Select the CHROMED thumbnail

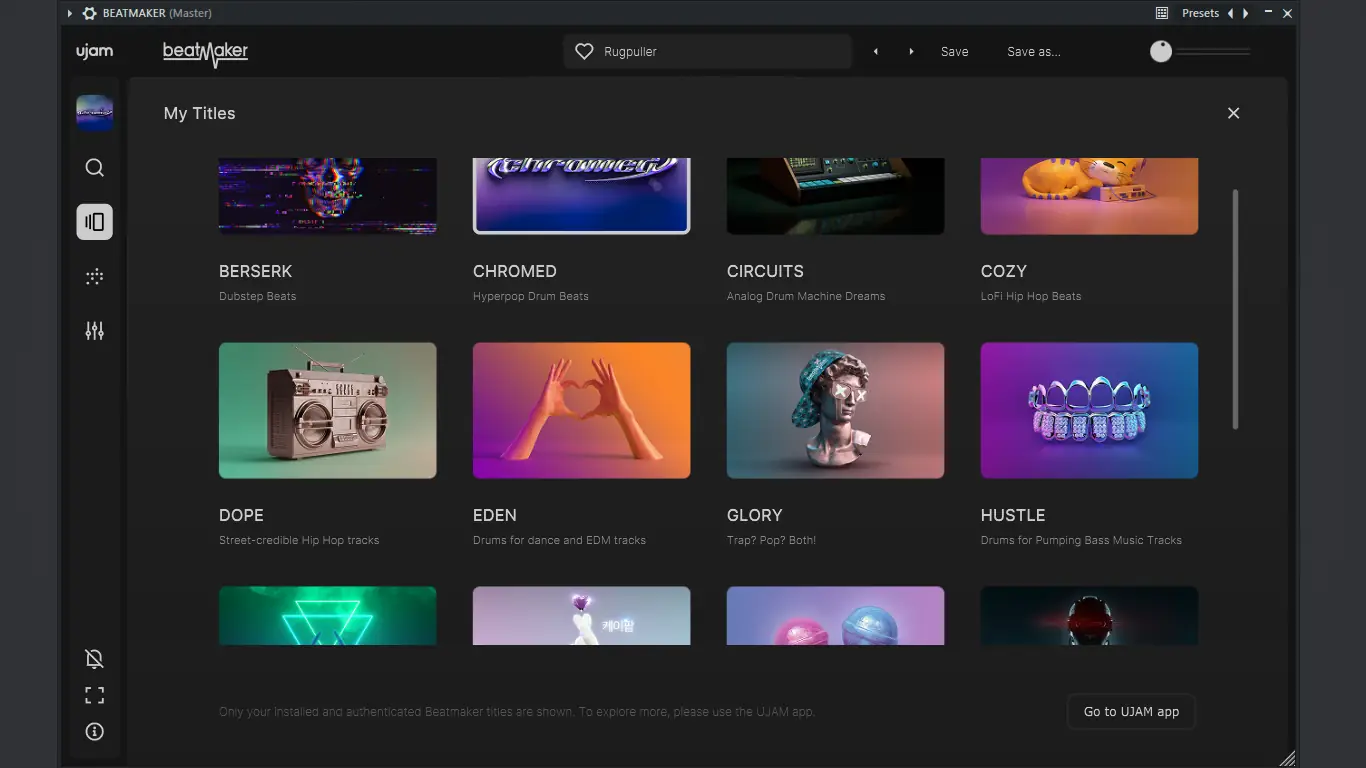(581, 196)
